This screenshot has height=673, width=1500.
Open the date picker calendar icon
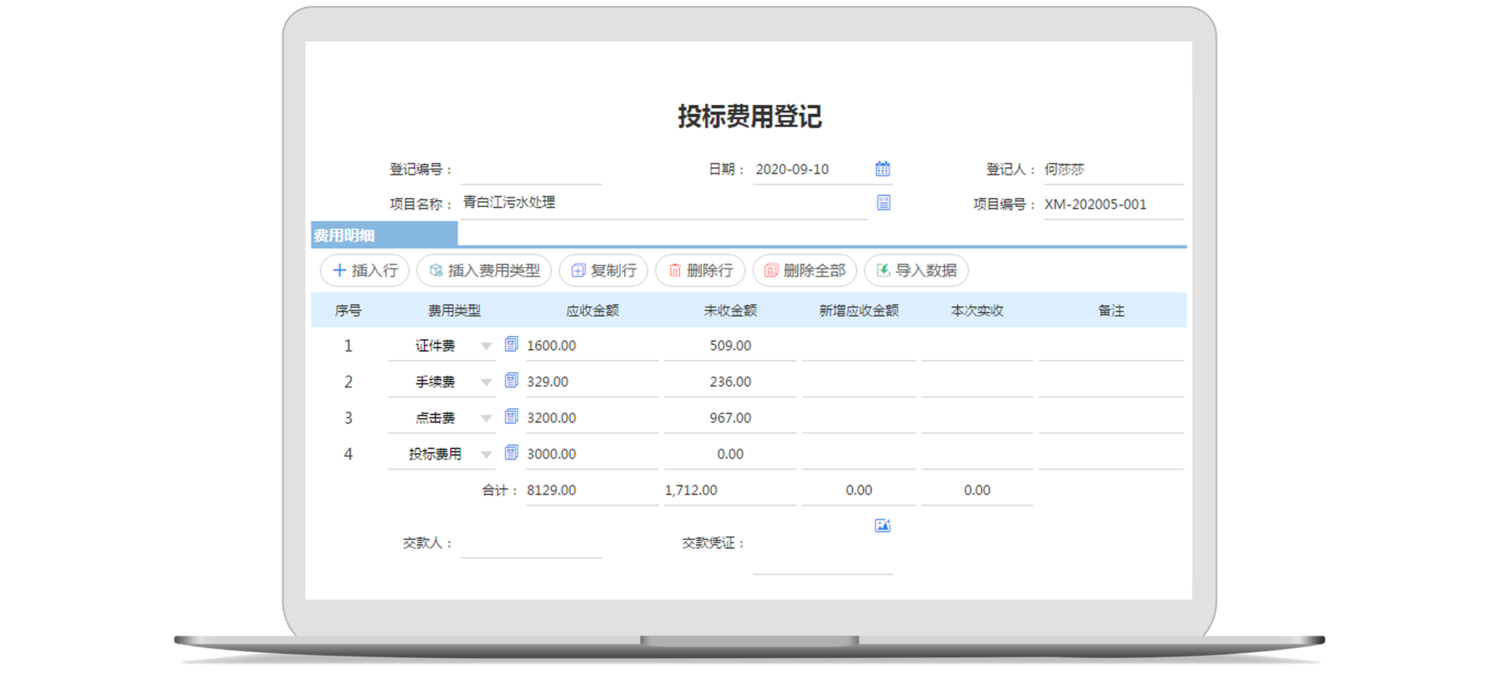[x=882, y=169]
